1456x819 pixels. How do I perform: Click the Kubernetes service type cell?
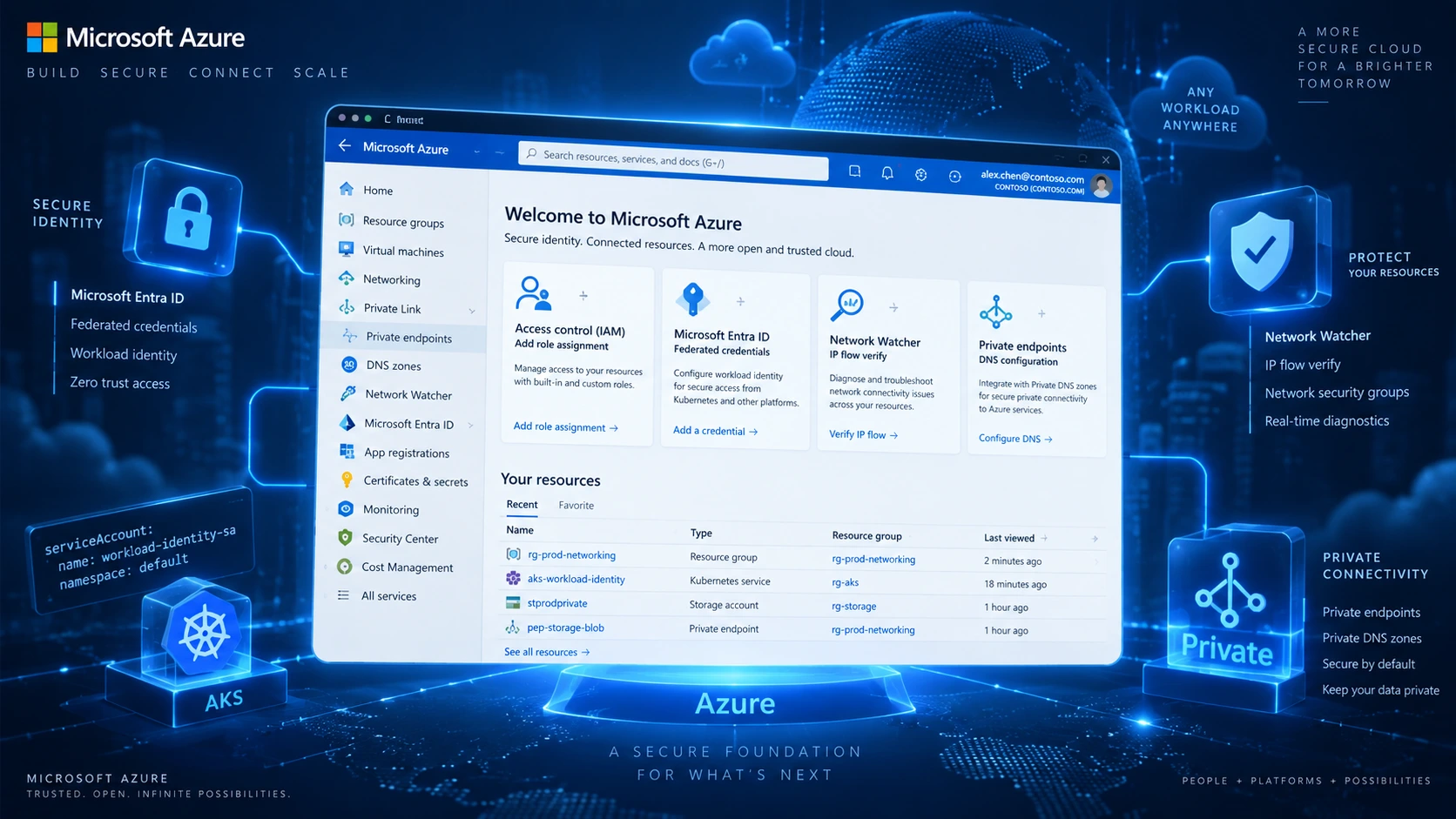[731, 581]
